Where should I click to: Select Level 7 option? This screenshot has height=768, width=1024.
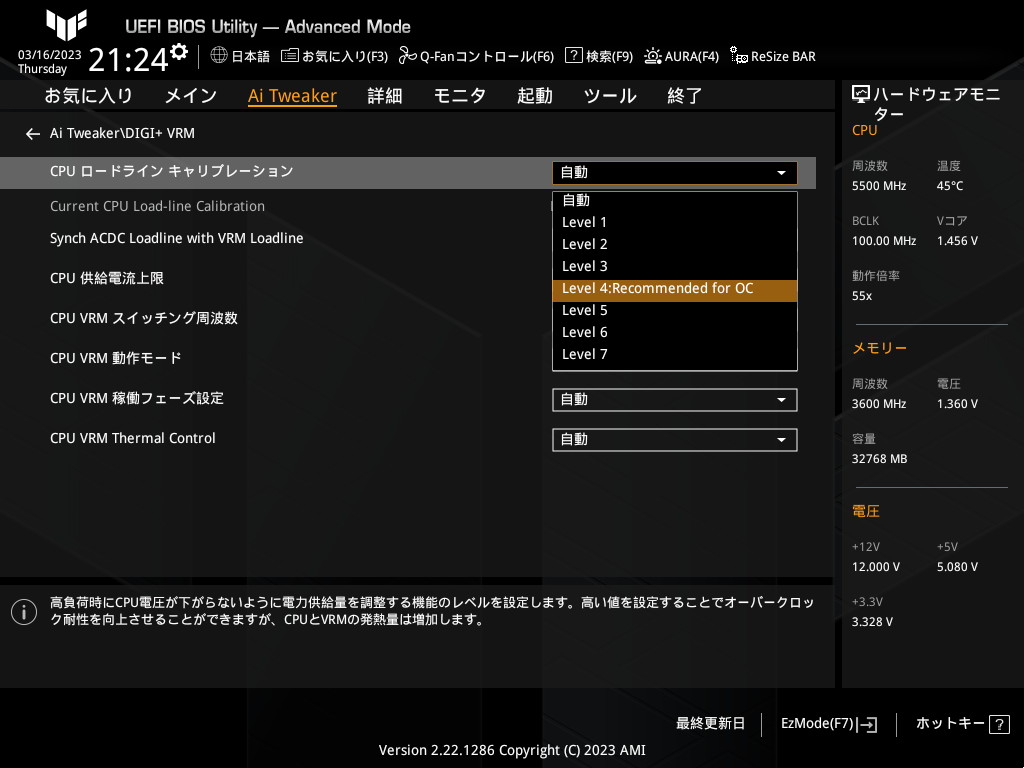675,355
